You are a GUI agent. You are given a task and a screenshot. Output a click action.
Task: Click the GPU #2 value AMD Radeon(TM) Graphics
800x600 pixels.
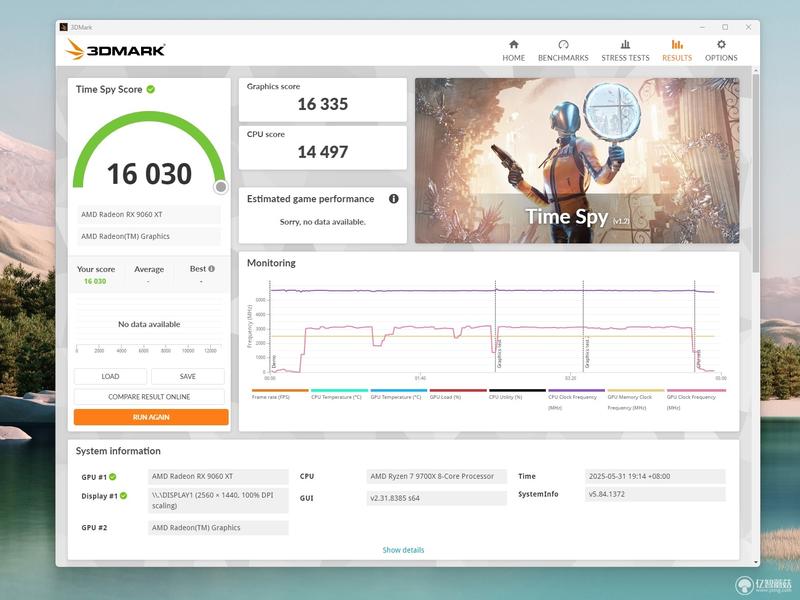point(218,528)
